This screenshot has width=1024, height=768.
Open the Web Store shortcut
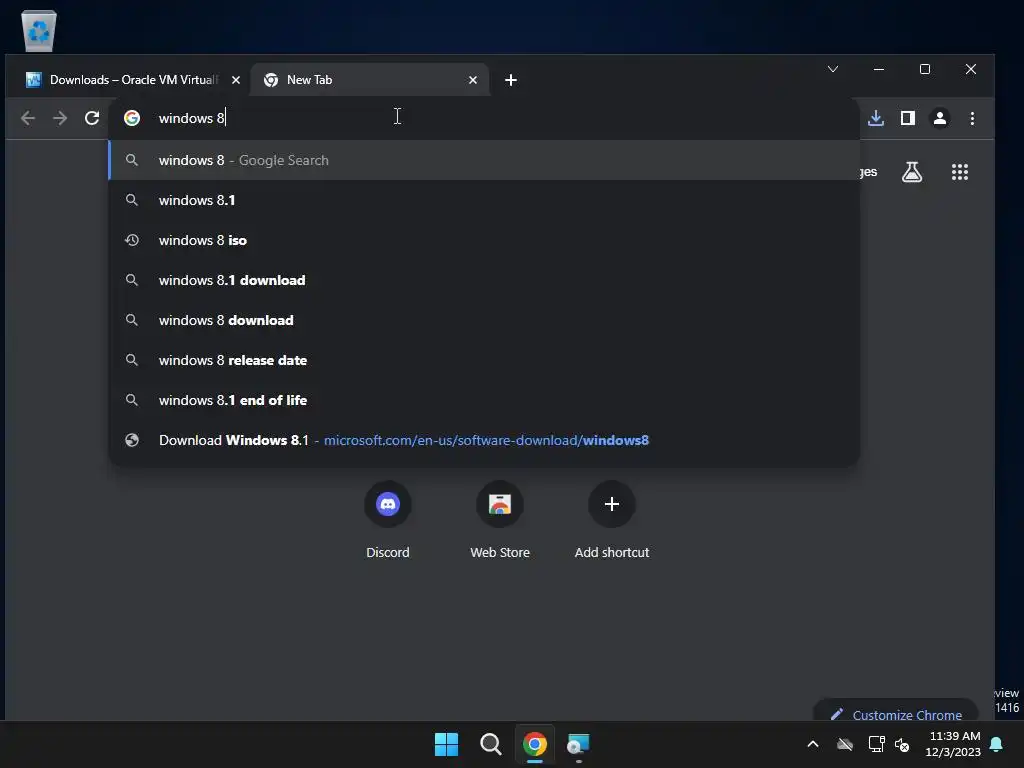500,520
